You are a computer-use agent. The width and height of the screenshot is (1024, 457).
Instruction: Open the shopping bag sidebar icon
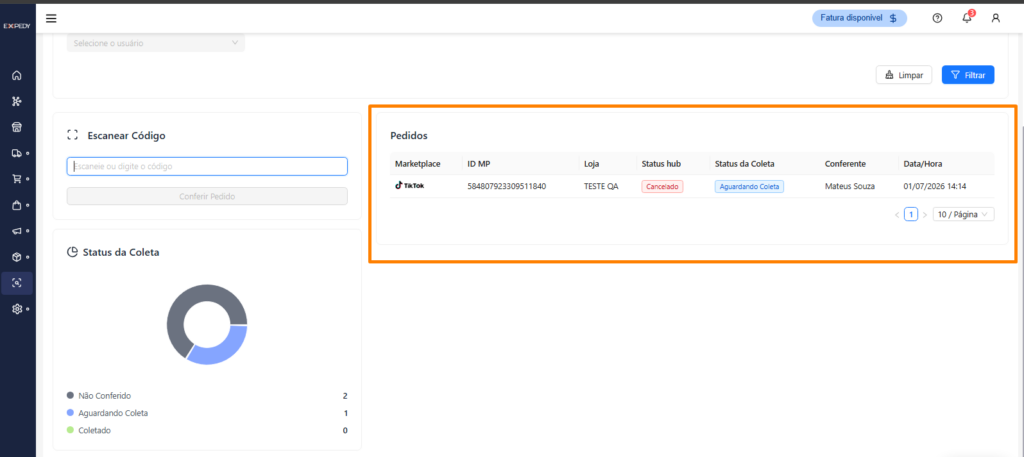pyautogui.click(x=17, y=205)
